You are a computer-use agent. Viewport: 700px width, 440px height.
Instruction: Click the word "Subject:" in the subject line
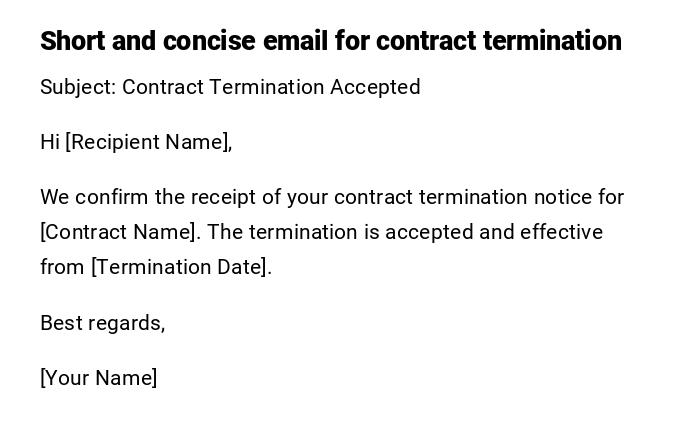(x=78, y=87)
